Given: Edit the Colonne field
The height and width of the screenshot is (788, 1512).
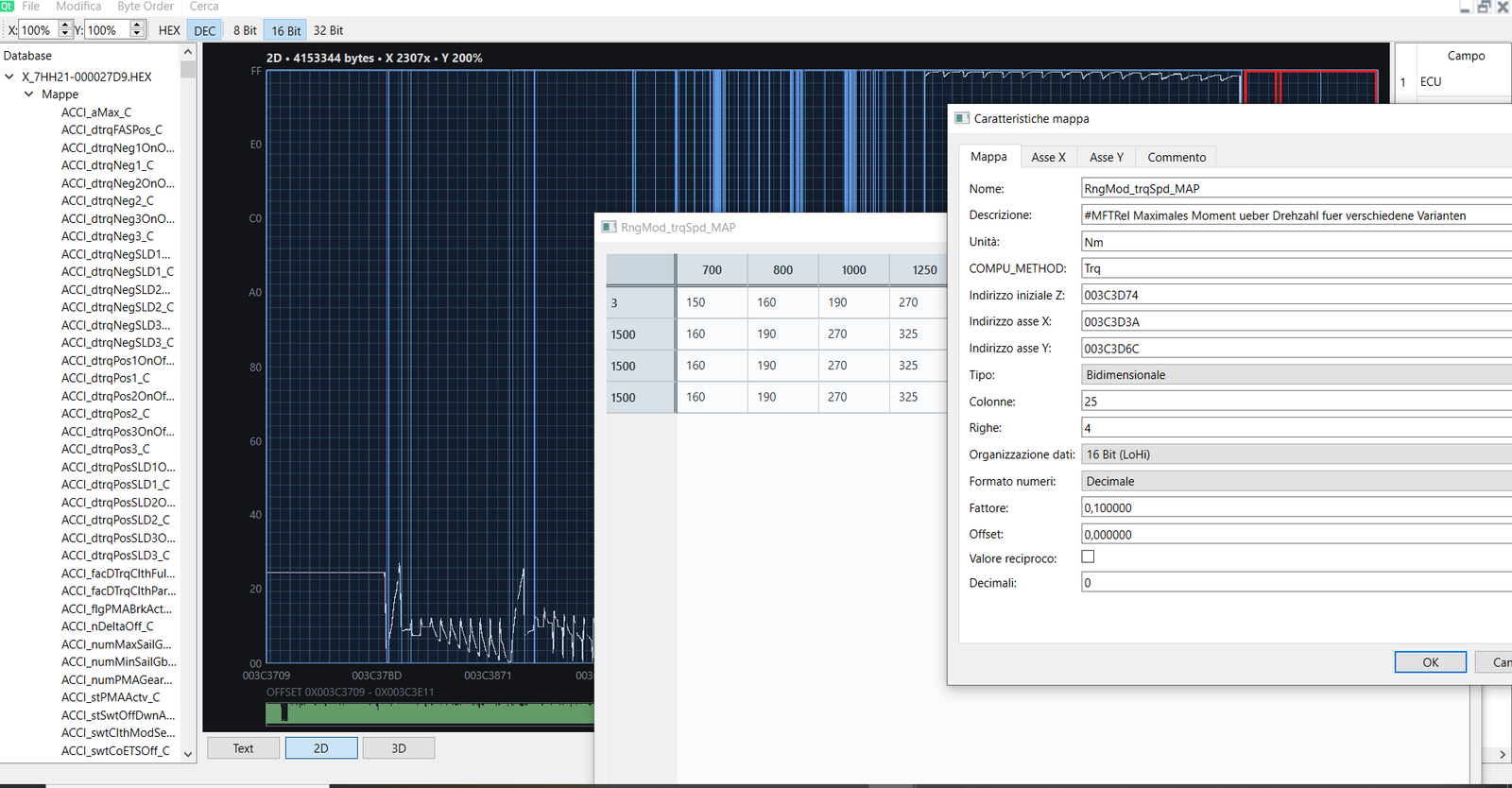Looking at the screenshot, I should [1296, 402].
